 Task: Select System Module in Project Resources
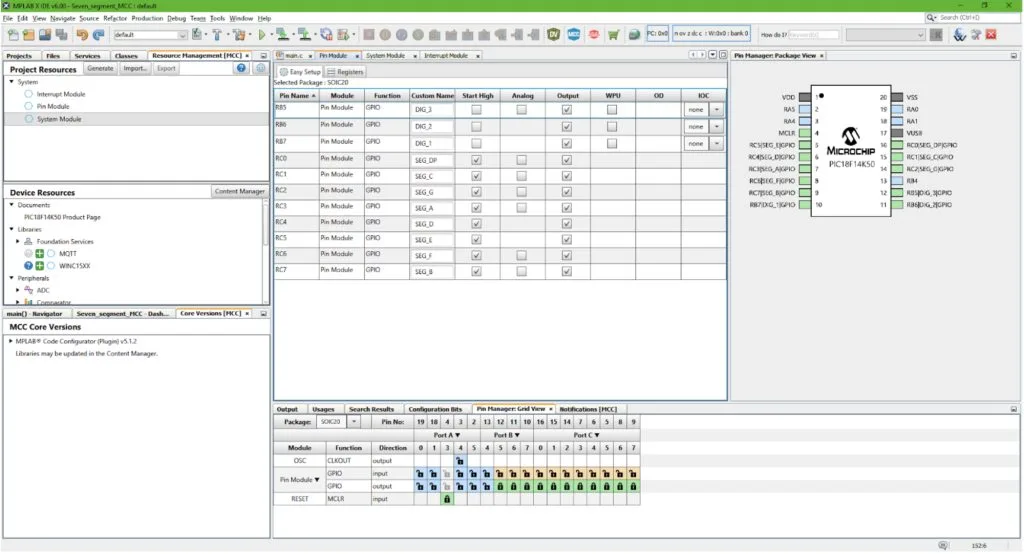pyautogui.click(x=60, y=119)
